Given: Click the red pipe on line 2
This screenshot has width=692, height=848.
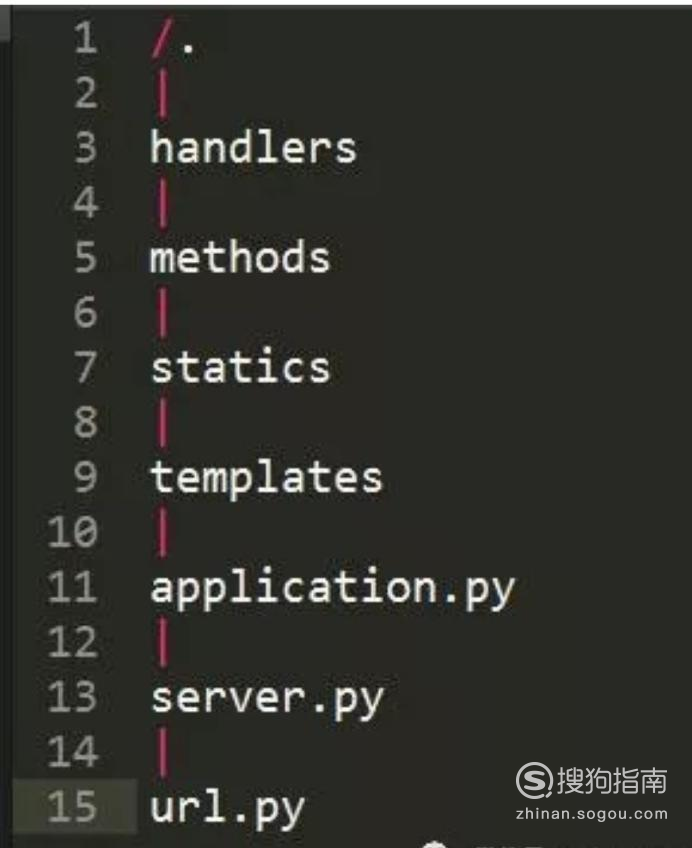Looking at the screenshot, I should point(163,93).
